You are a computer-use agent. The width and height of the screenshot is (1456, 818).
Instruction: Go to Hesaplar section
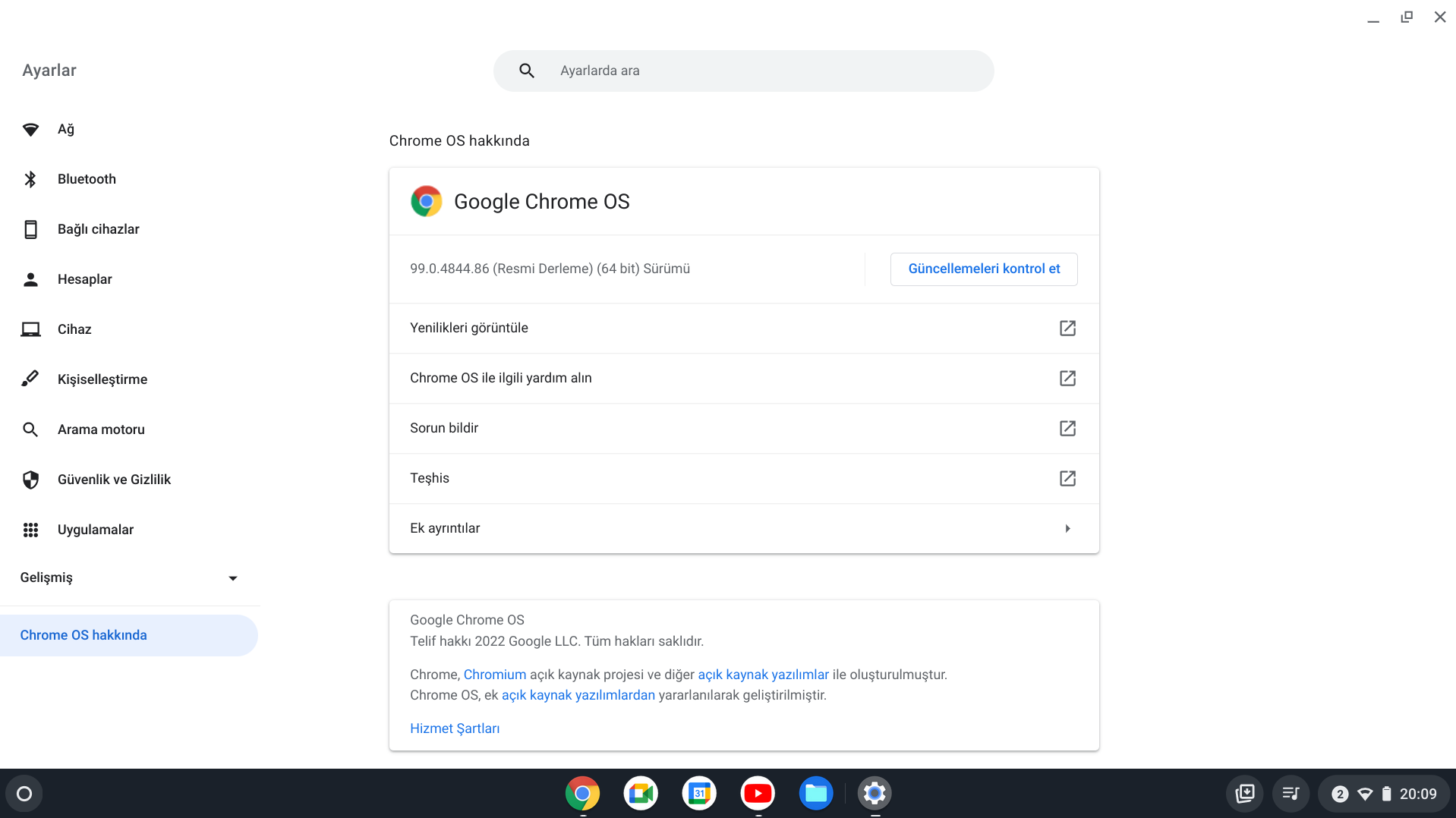pos(129,279)
